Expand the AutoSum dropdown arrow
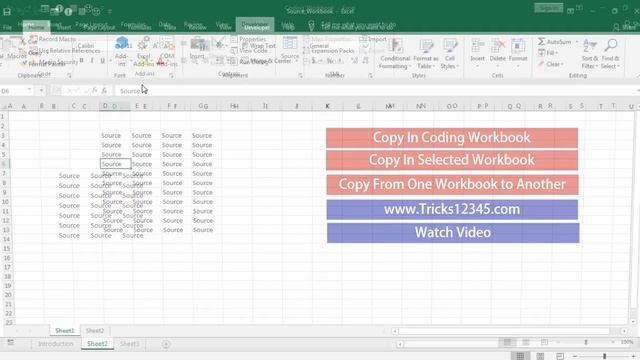This screenshot has width=640, height=360. 577,42
